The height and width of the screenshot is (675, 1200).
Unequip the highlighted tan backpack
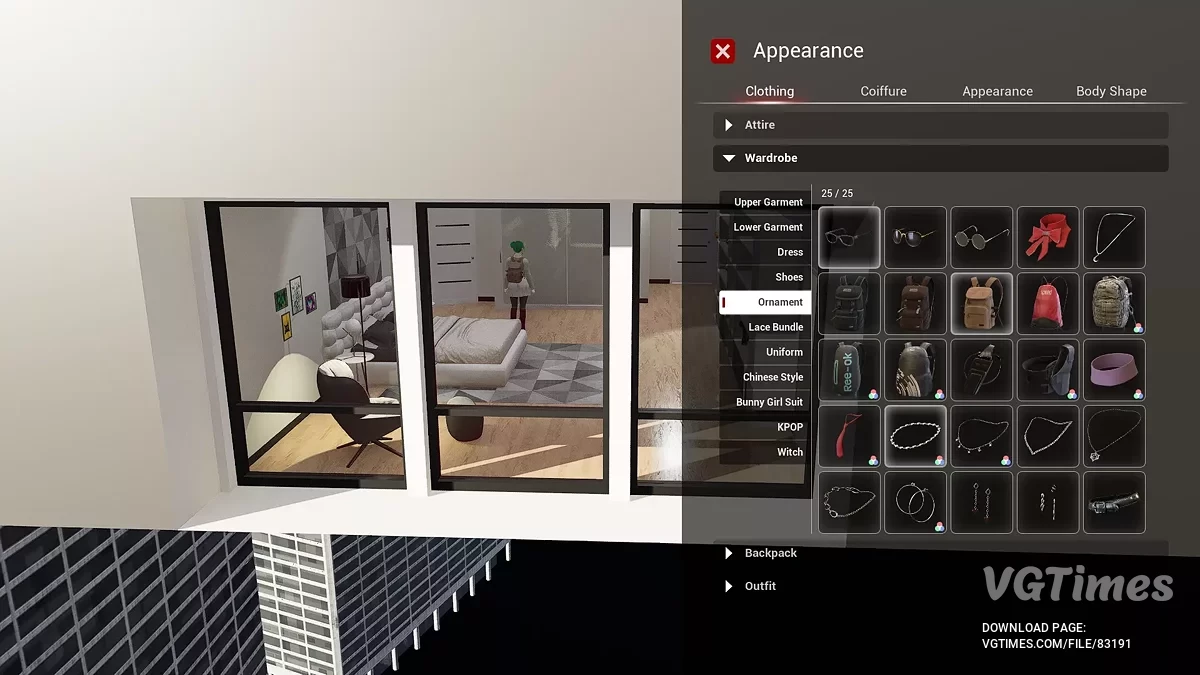[x=981, y=303]
